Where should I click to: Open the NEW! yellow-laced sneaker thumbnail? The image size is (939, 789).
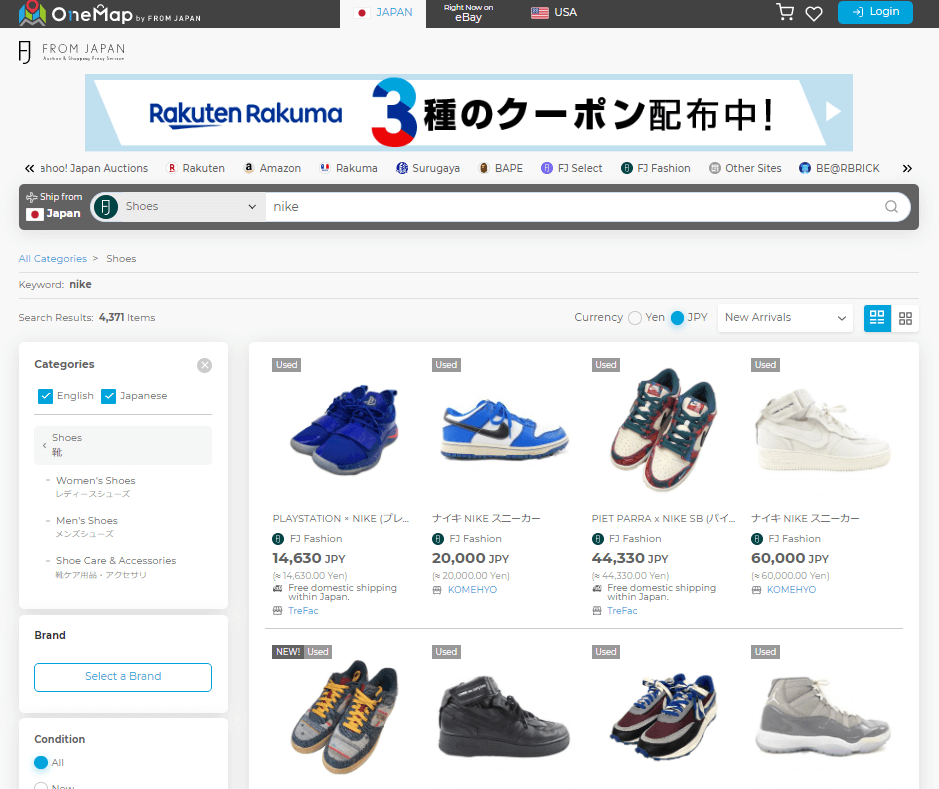click(344, 716)
